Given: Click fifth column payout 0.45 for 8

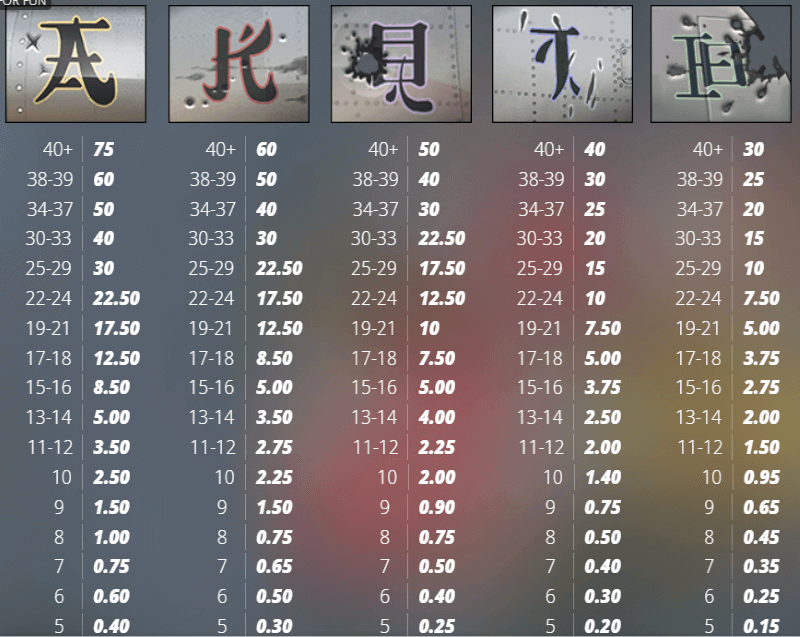Looking at the screenshot, I should click(762, 537).
